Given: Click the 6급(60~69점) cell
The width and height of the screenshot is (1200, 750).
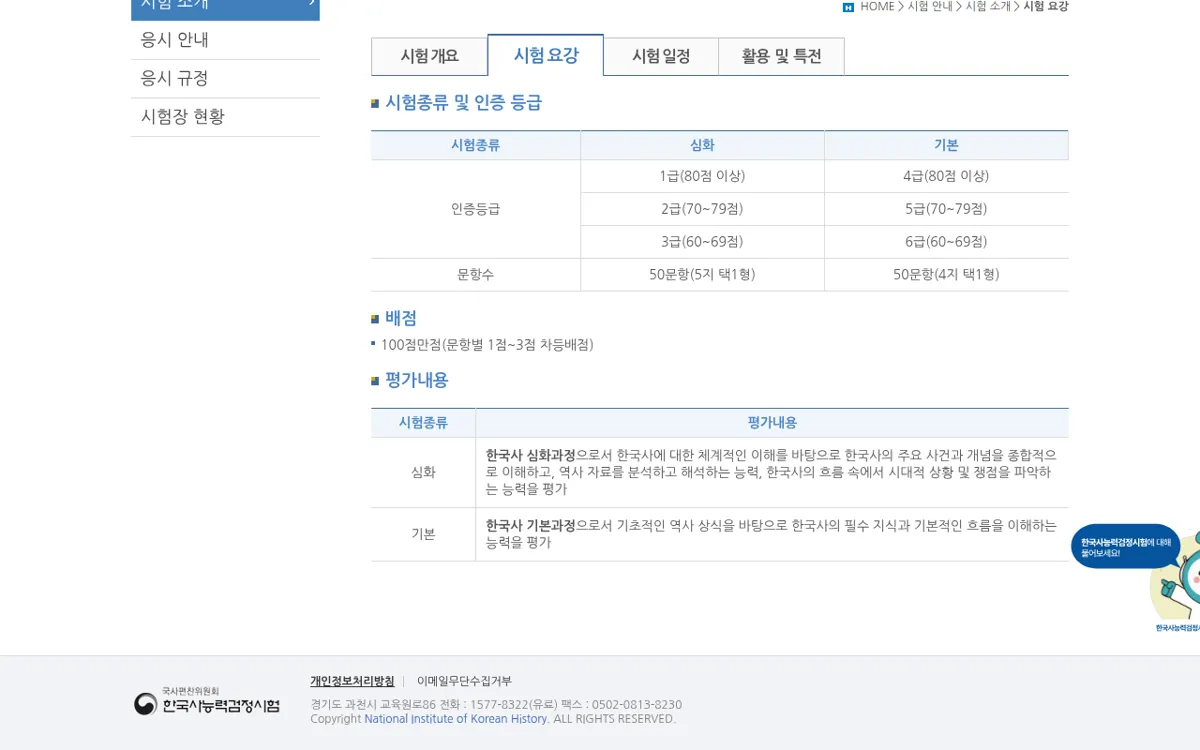Looking at the screenshot, I should pyautogui.click(x=946, y=242).
